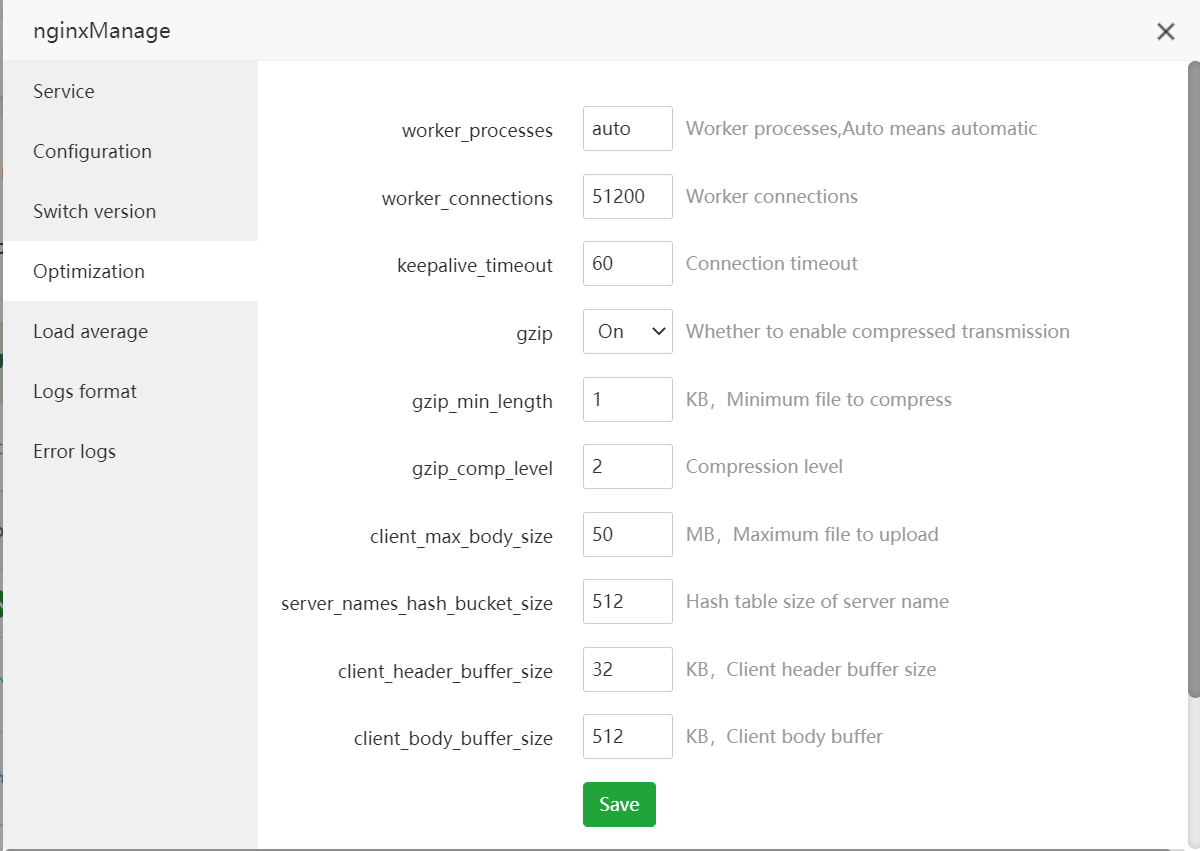Viewport: 1200px width, 851px height.
Task: Click the client_max_body_size input
Action: click(627, 534)
